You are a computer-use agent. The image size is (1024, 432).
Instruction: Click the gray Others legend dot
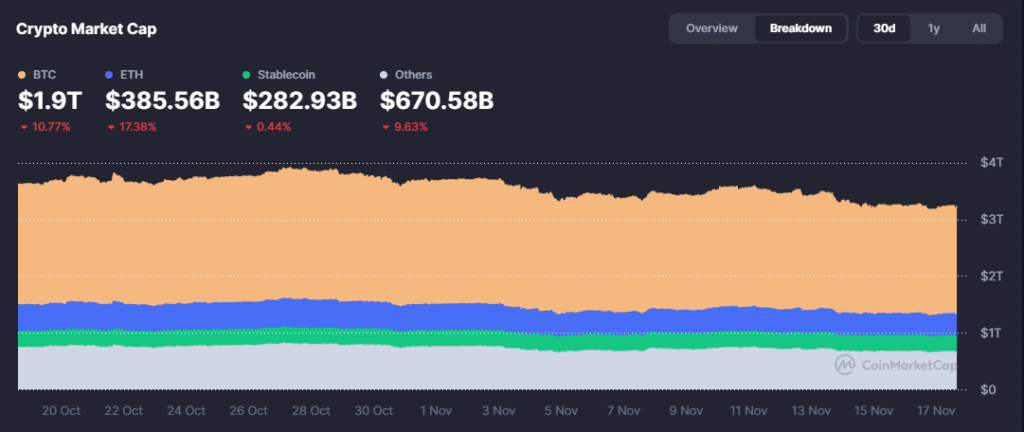(385, 75)
